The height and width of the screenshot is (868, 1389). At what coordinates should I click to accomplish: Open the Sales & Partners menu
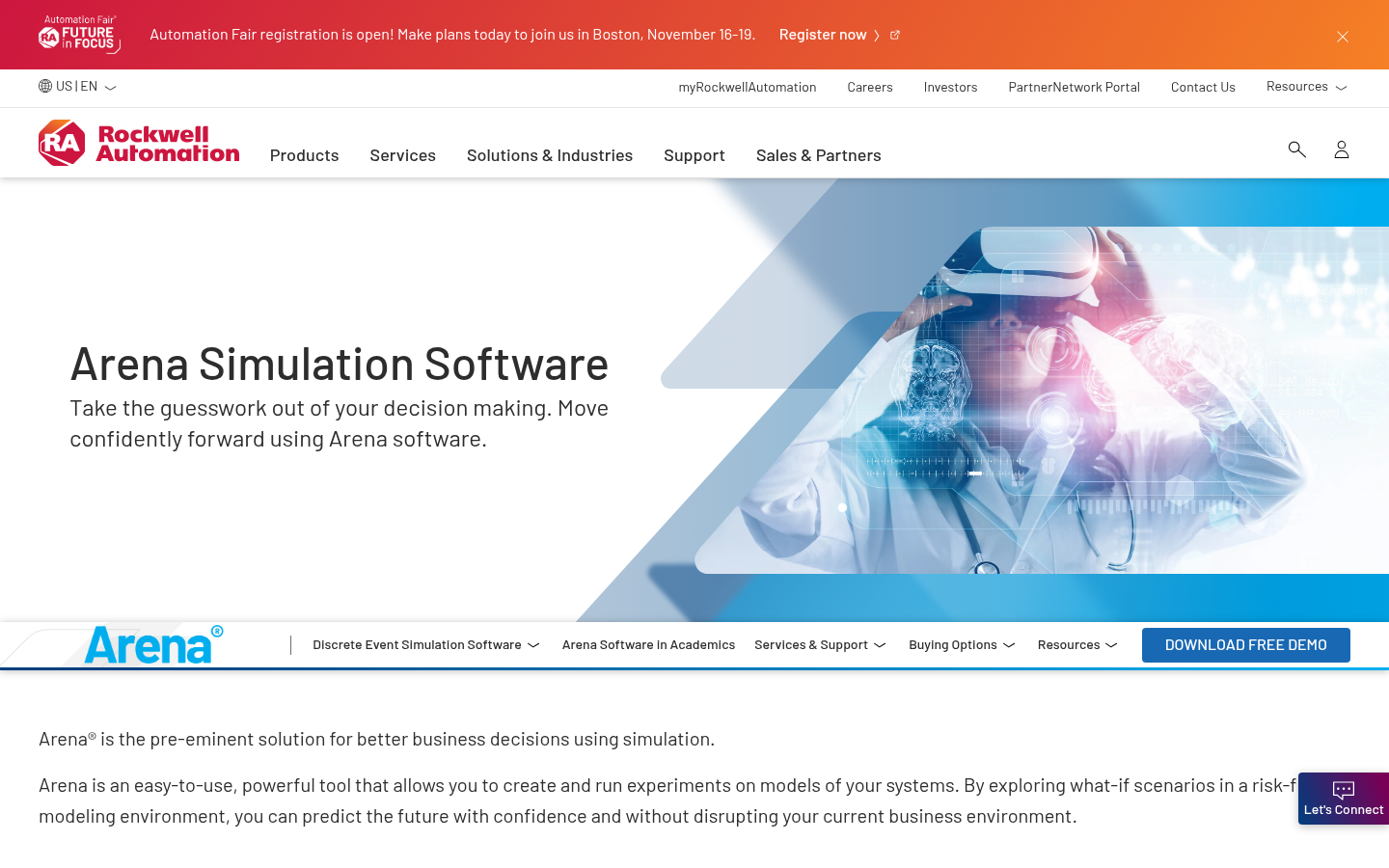pyautogui.click(x=819, y=155)
